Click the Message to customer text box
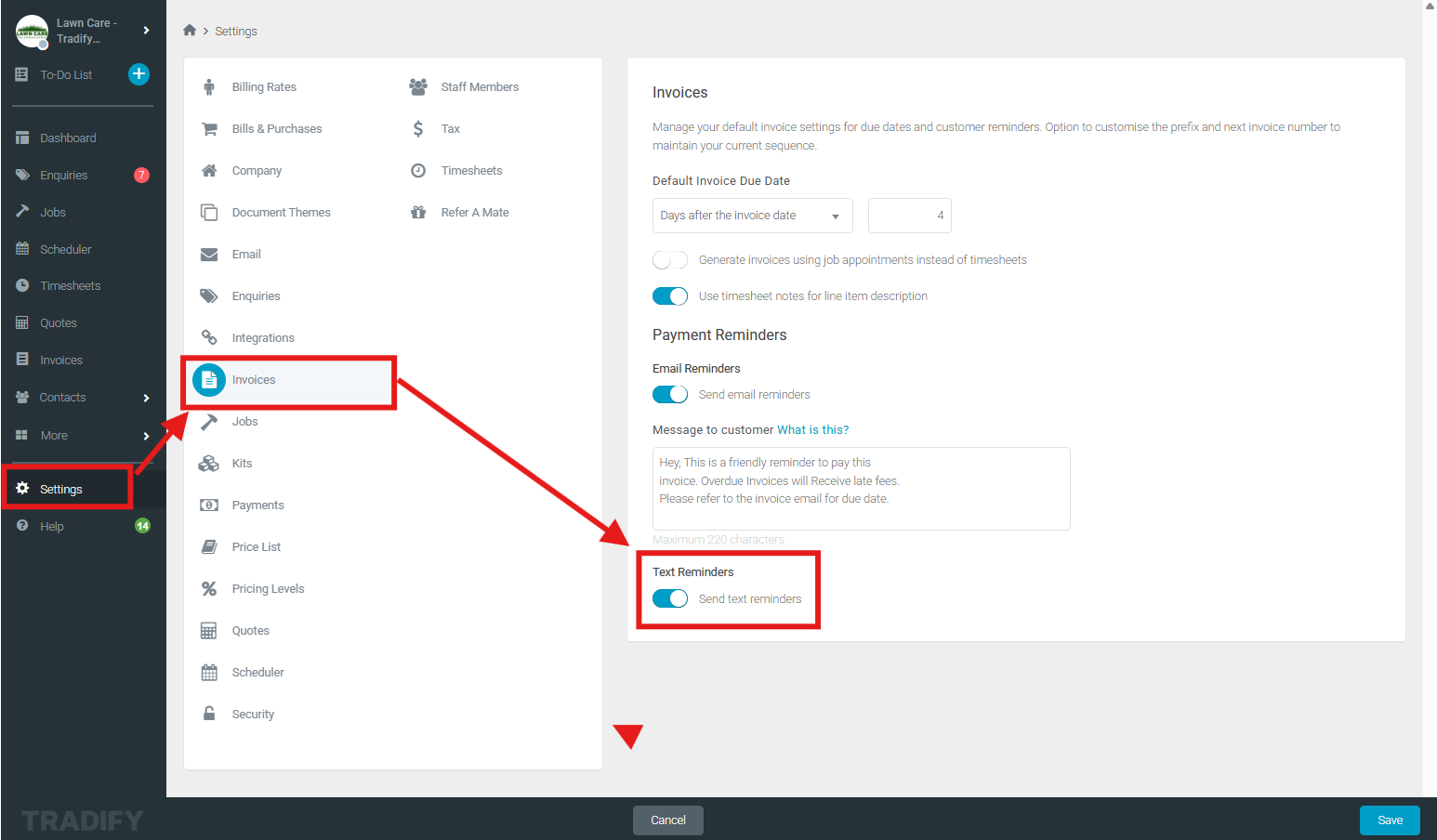 861,489
